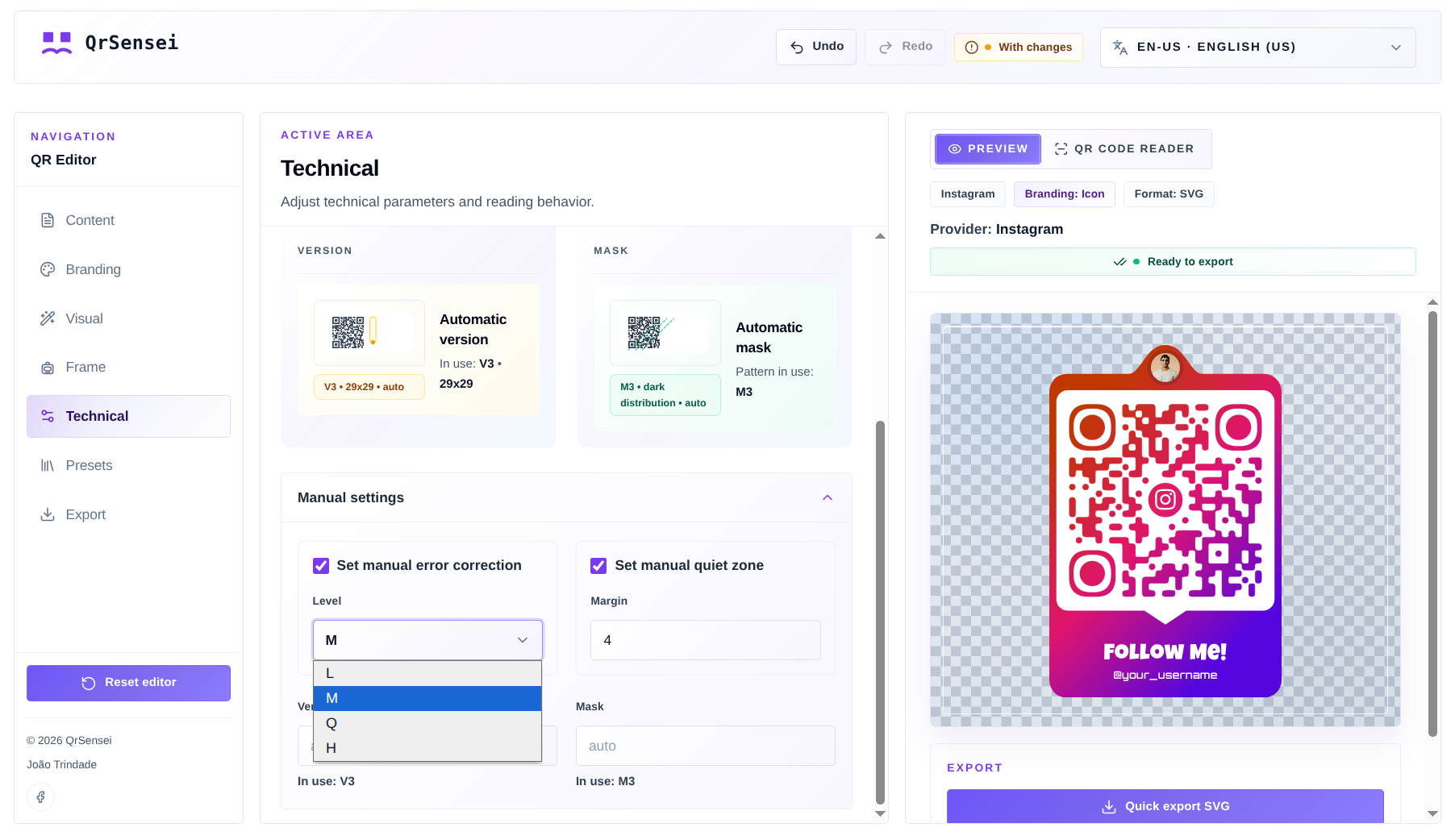Click the Branding palette icon
Image resolution: width=1455 pixels, height=840 pixels.
coord(48,269)
